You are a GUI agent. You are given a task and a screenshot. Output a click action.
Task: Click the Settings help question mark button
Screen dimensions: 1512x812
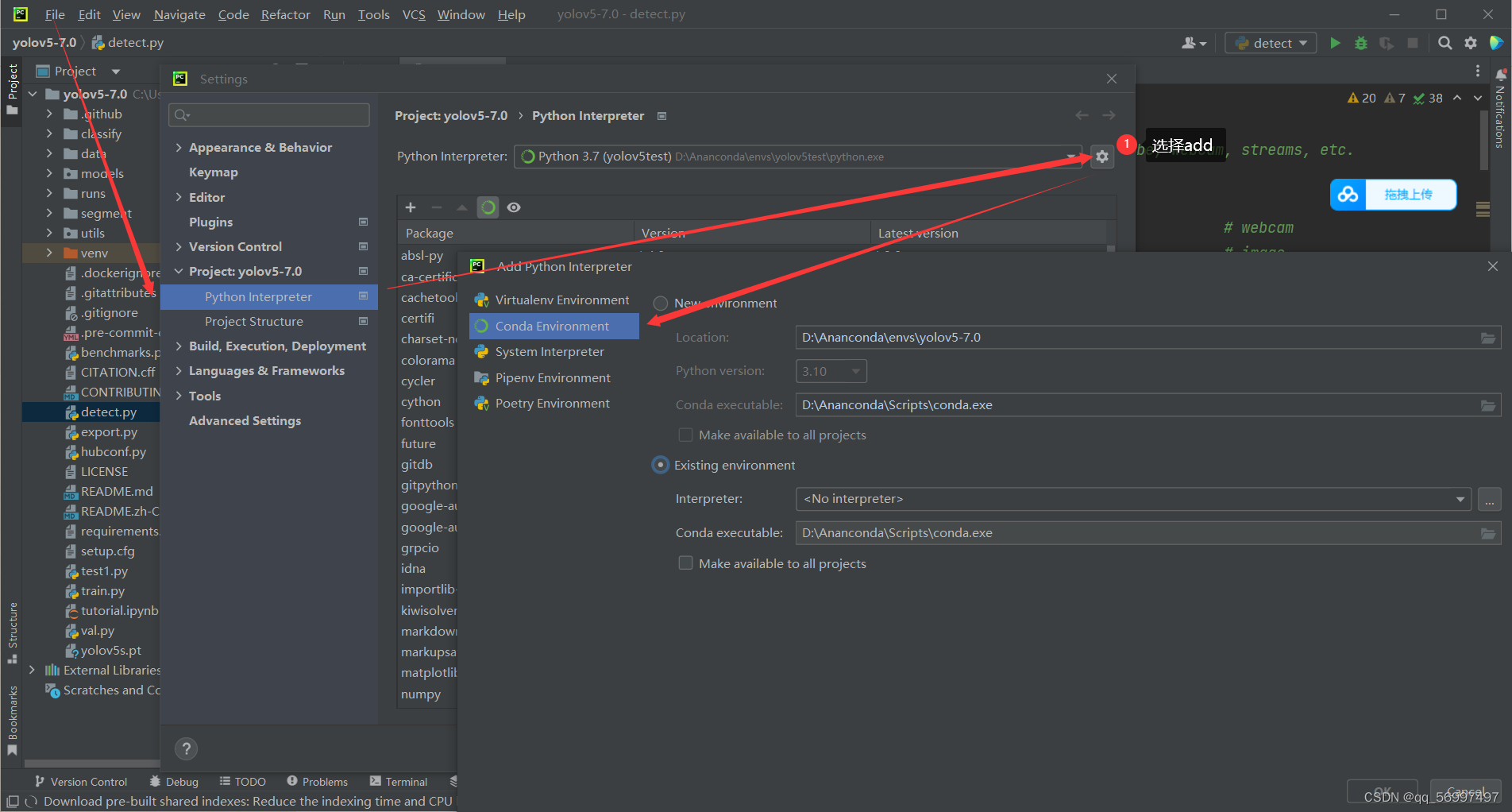click(186, 748)
